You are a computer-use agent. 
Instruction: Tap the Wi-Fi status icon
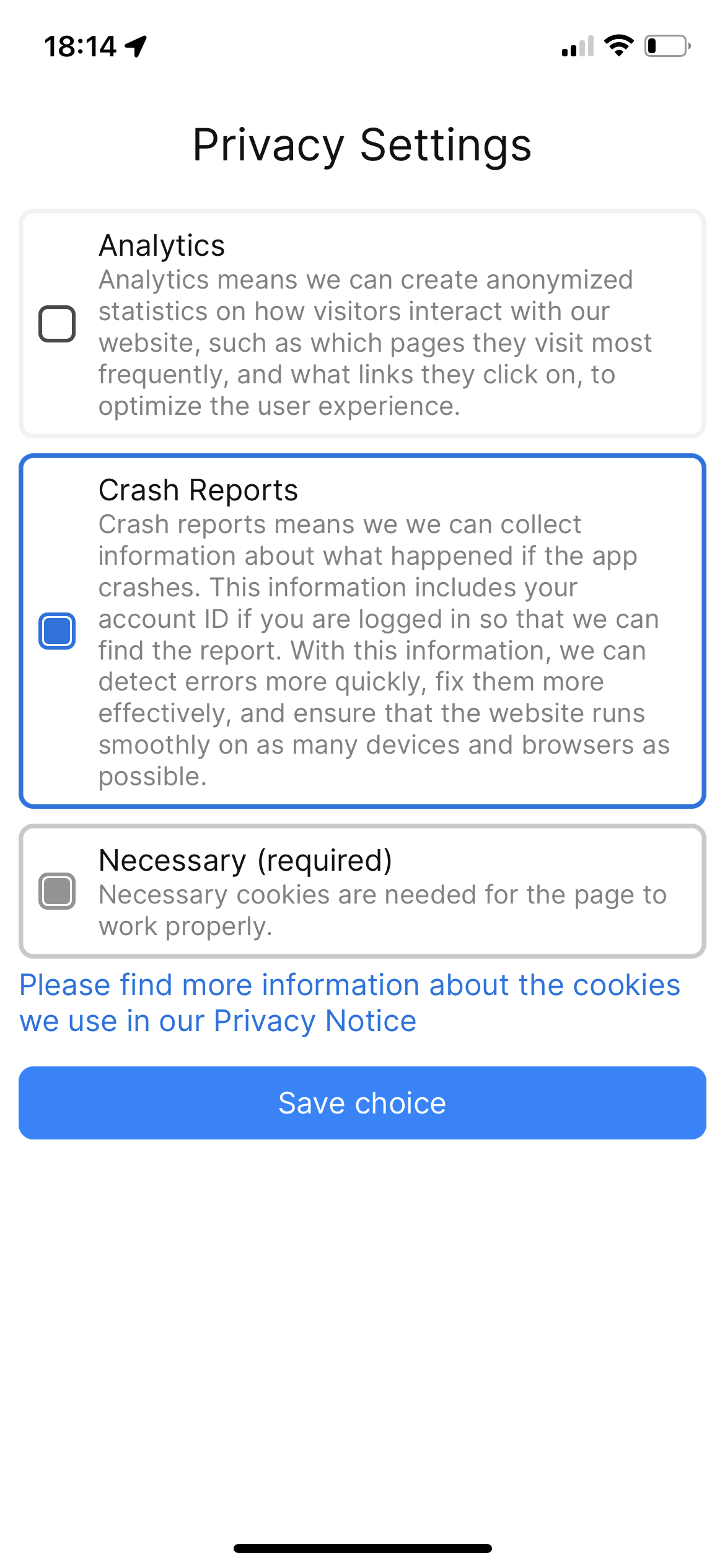619,46
